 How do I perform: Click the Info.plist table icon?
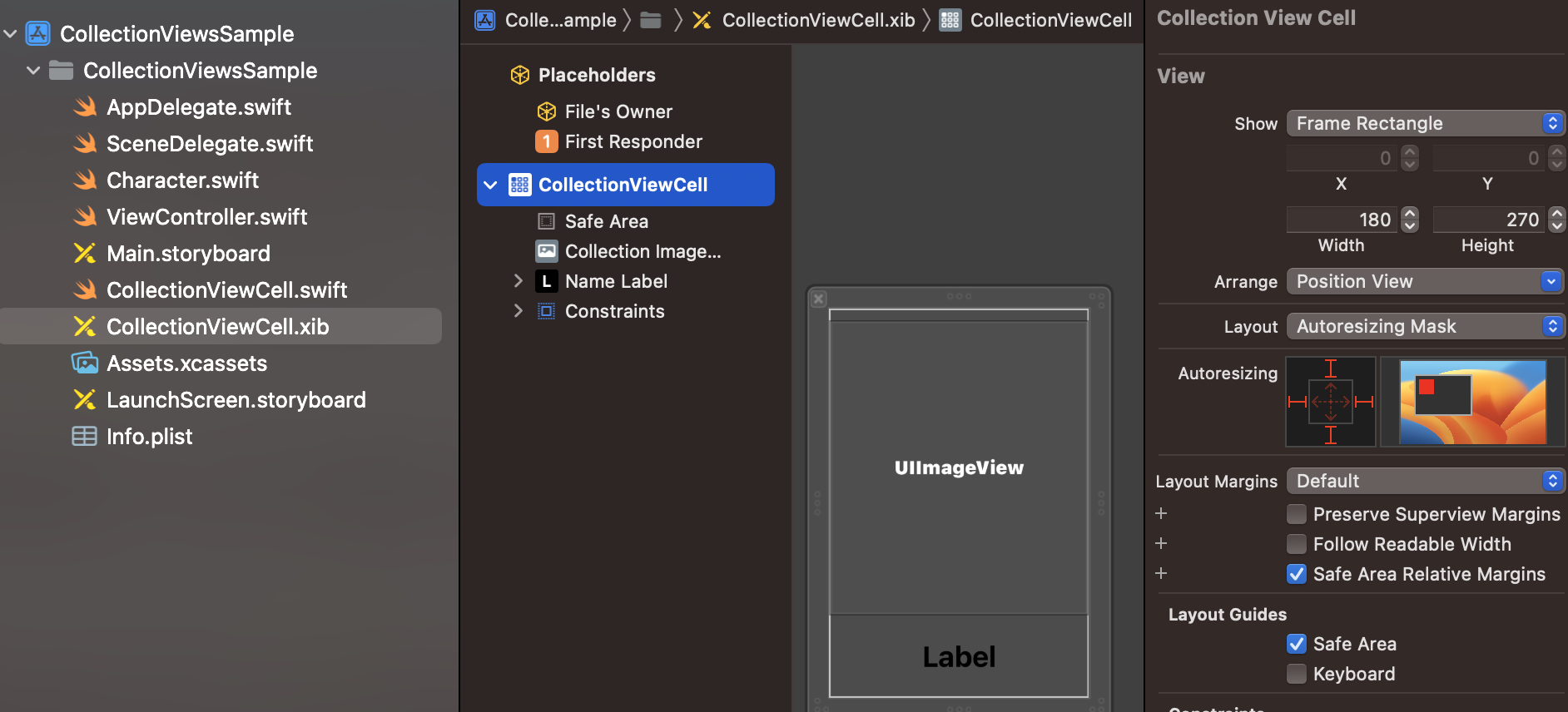[x=85, y=437]
